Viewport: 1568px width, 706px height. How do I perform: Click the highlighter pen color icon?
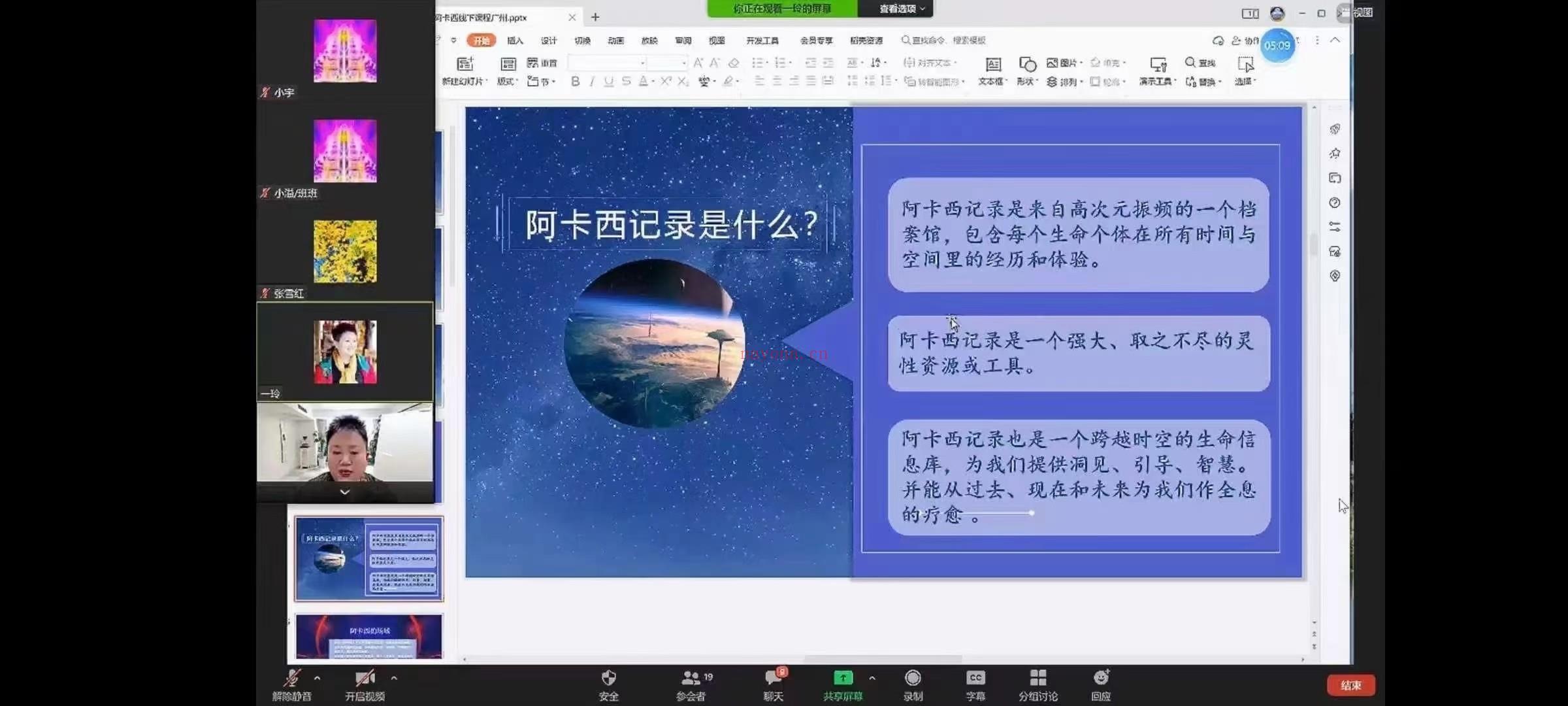pyautogui.click(x=728, y=81)
